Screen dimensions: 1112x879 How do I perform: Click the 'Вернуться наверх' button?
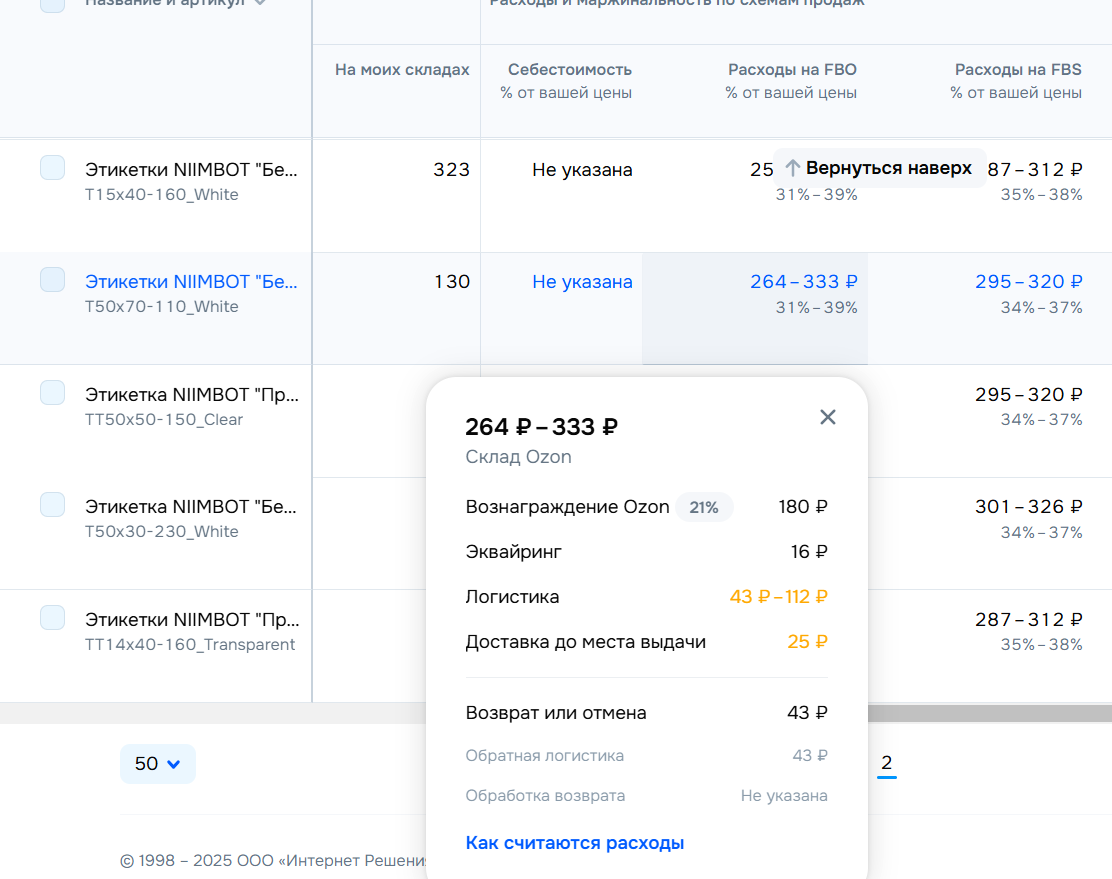[879, 168]
